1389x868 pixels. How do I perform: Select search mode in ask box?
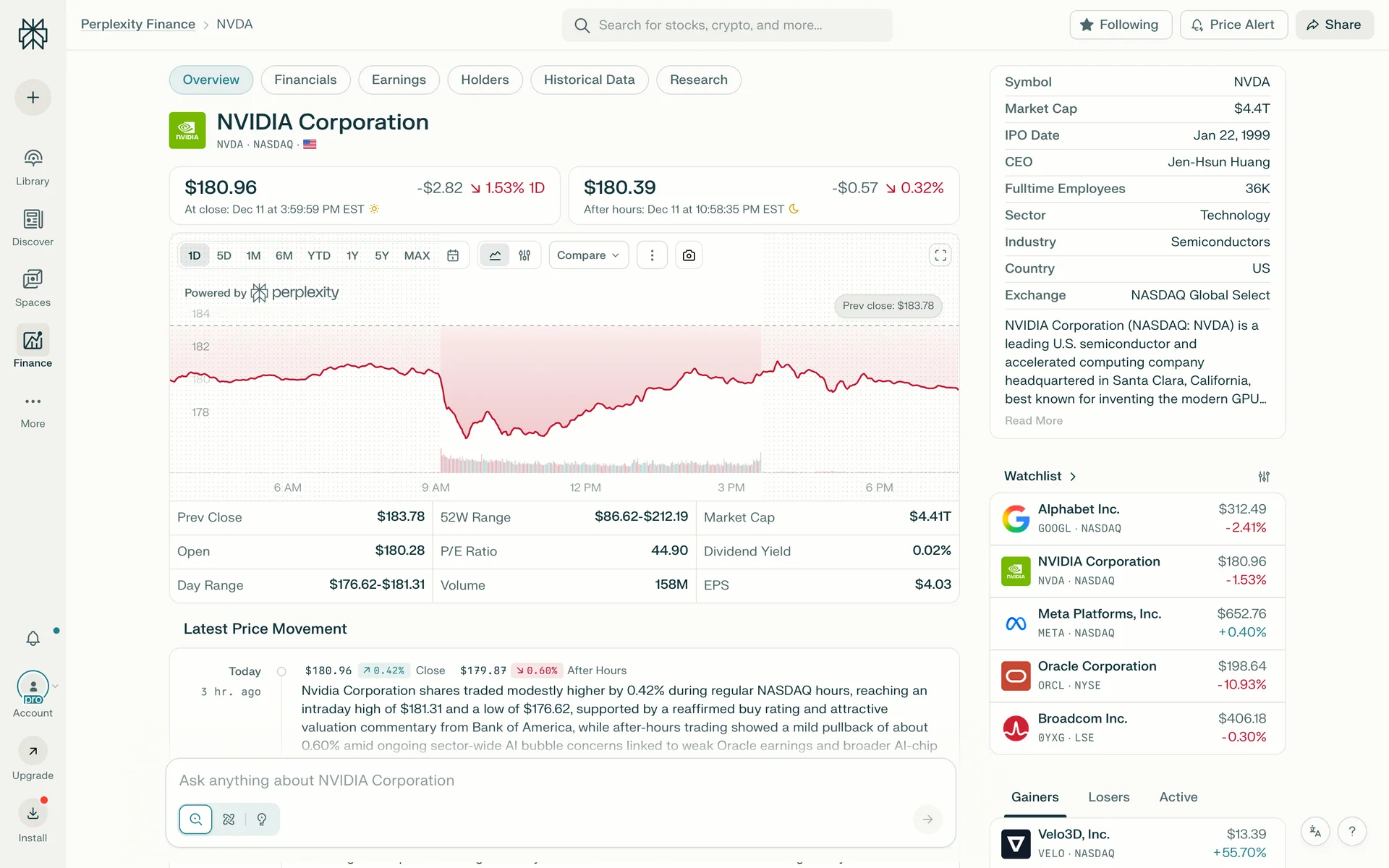(x=195, y=819)
